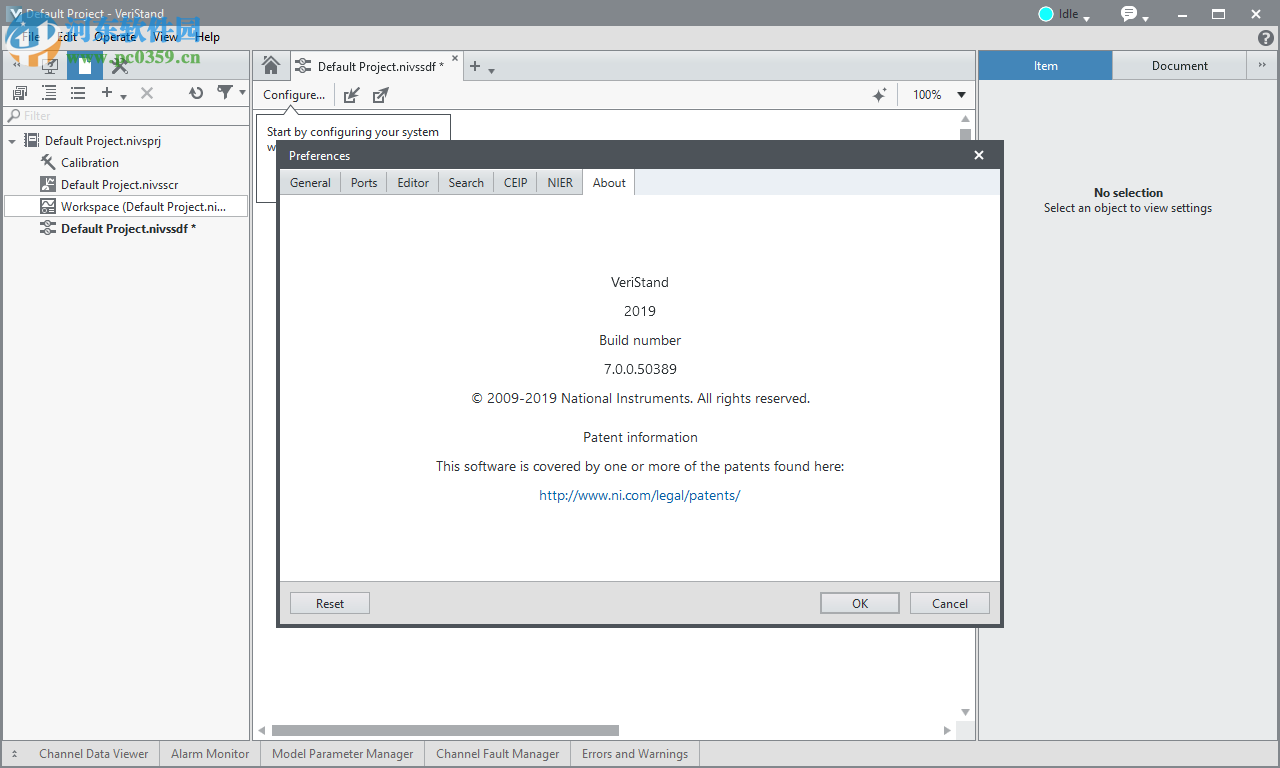
Task: Select the About preferences tab
Action: pos(609,182)
